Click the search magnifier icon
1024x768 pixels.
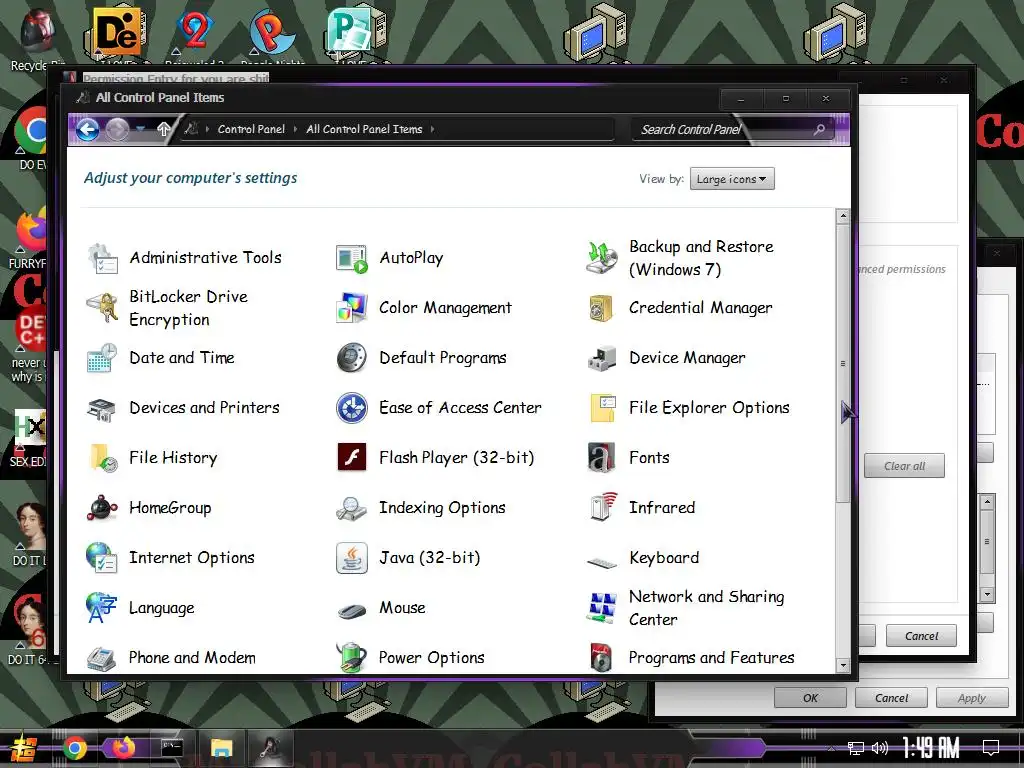point(819,129)
